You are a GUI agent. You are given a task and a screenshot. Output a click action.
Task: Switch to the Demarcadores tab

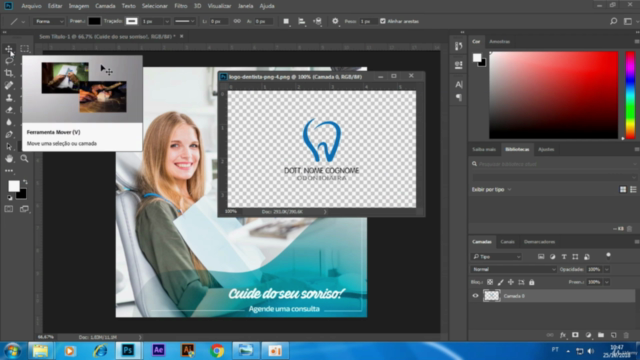point(539,242)
